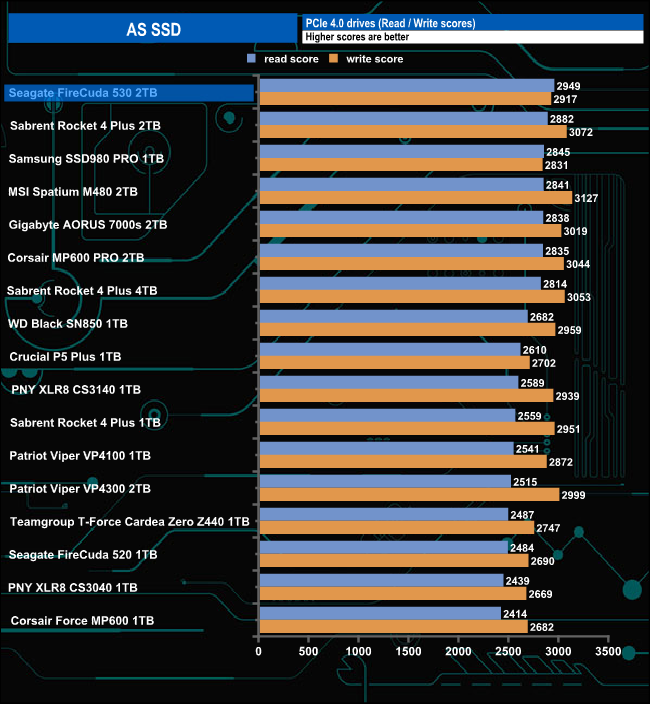Click the 2000 tick on the axis

click(x=458, y=651)
